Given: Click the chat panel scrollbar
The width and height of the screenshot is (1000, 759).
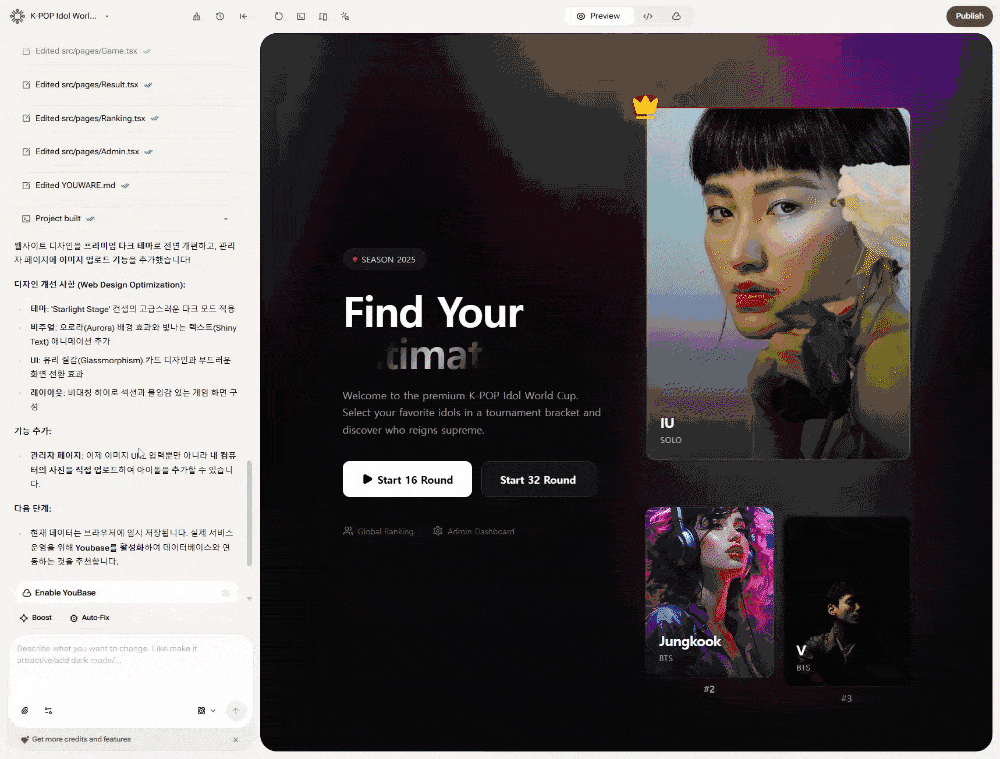Looking at the screenshot, I should click(x=249, y=513).
